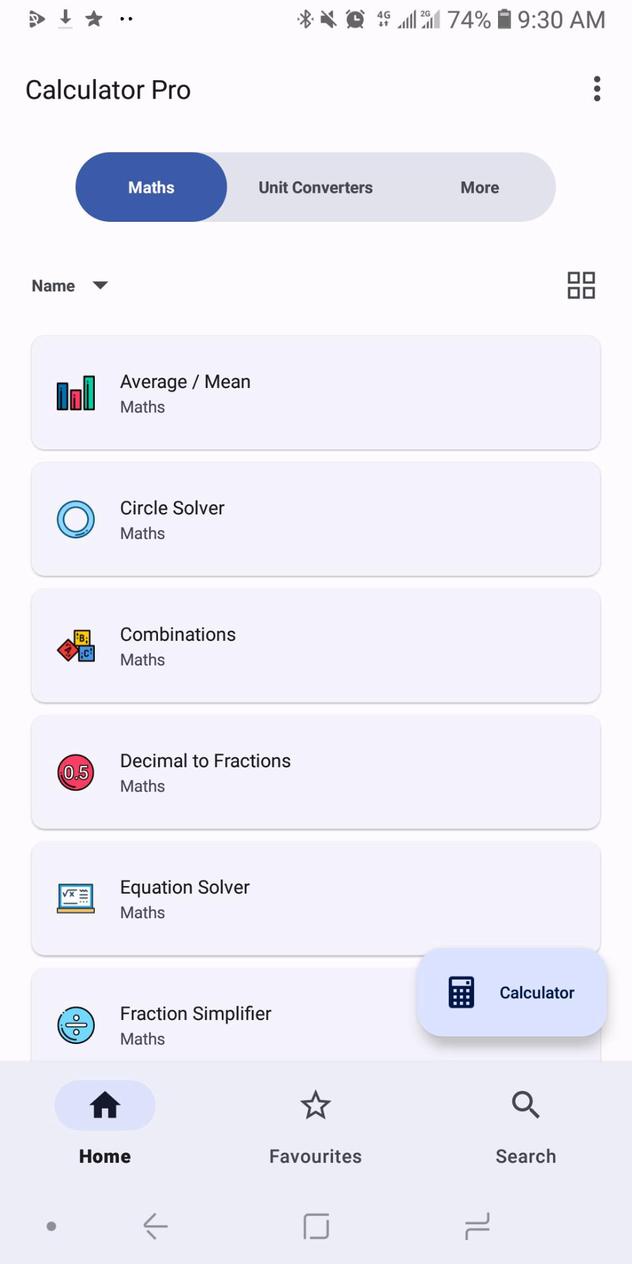Viewport: 632px width, 1264px height.
Task: Click the Name sort label
Action: (x=53, y=286)
